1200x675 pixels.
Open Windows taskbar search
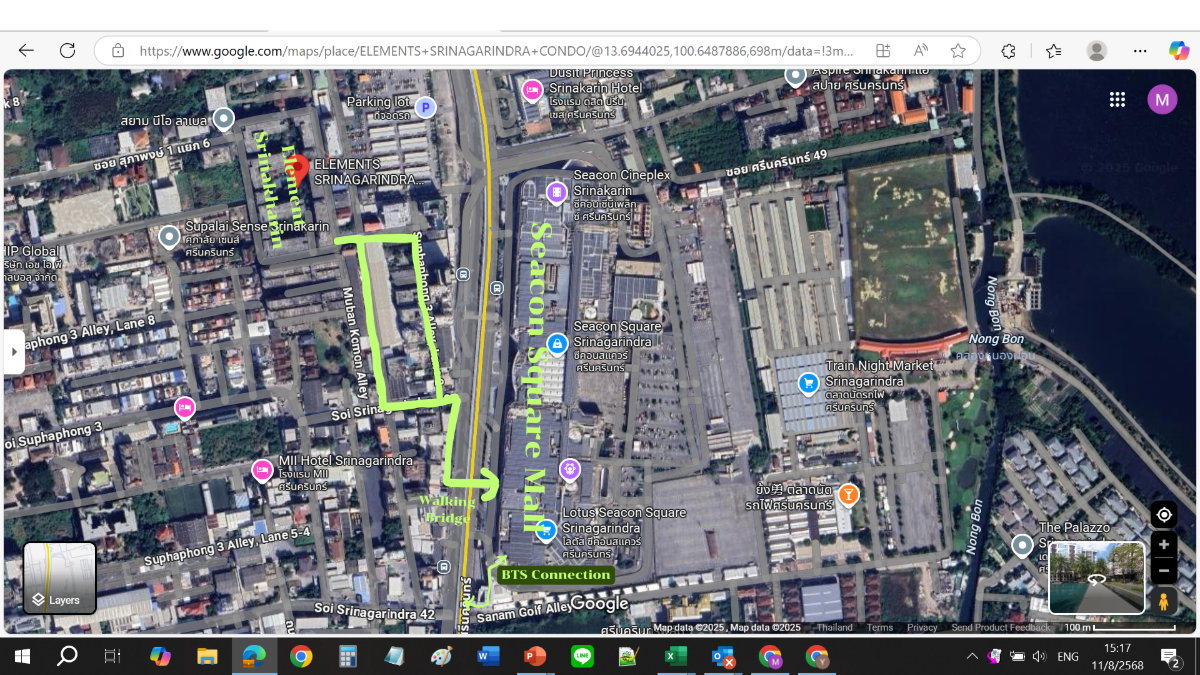point(67,656)
